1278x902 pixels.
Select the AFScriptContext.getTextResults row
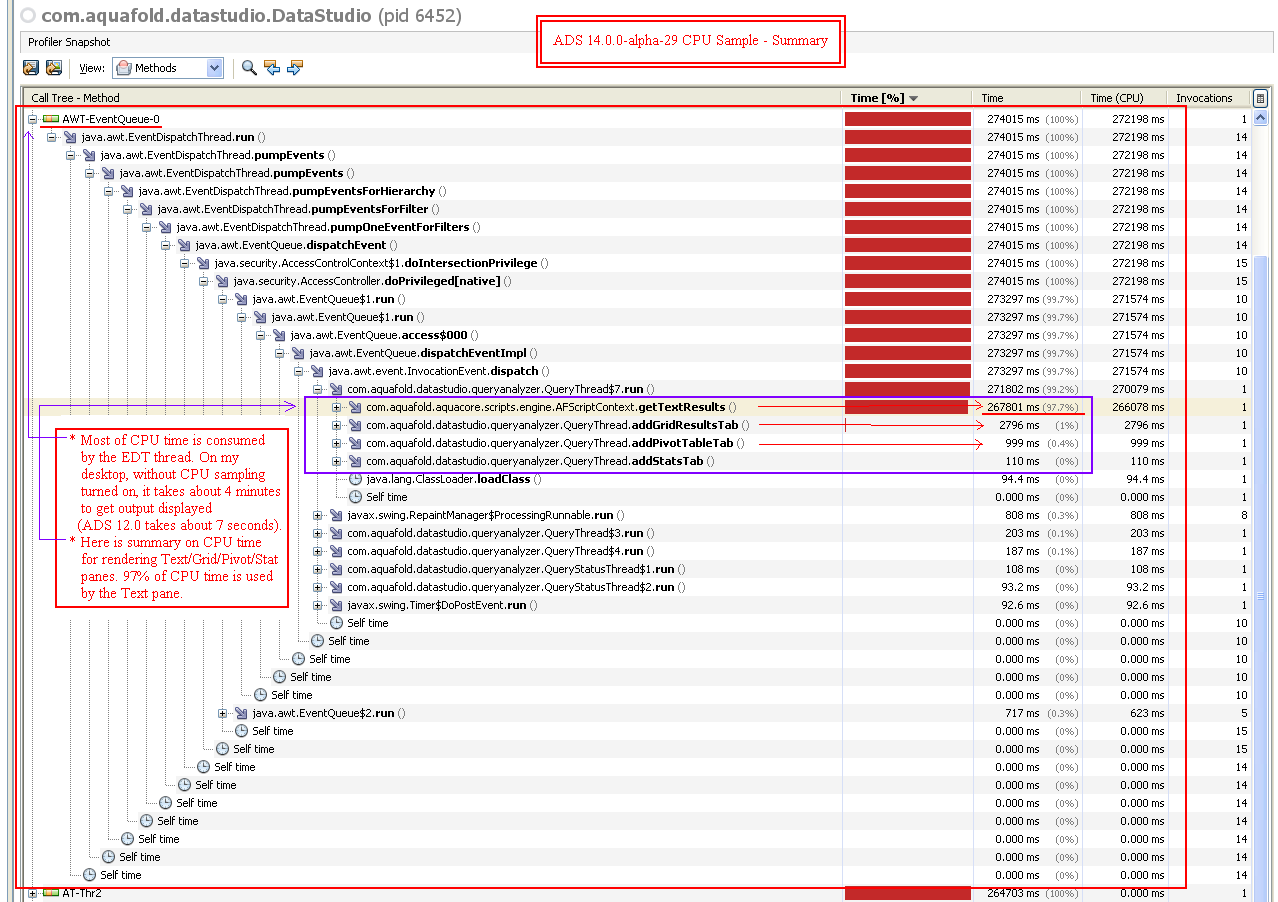point(636,407)
